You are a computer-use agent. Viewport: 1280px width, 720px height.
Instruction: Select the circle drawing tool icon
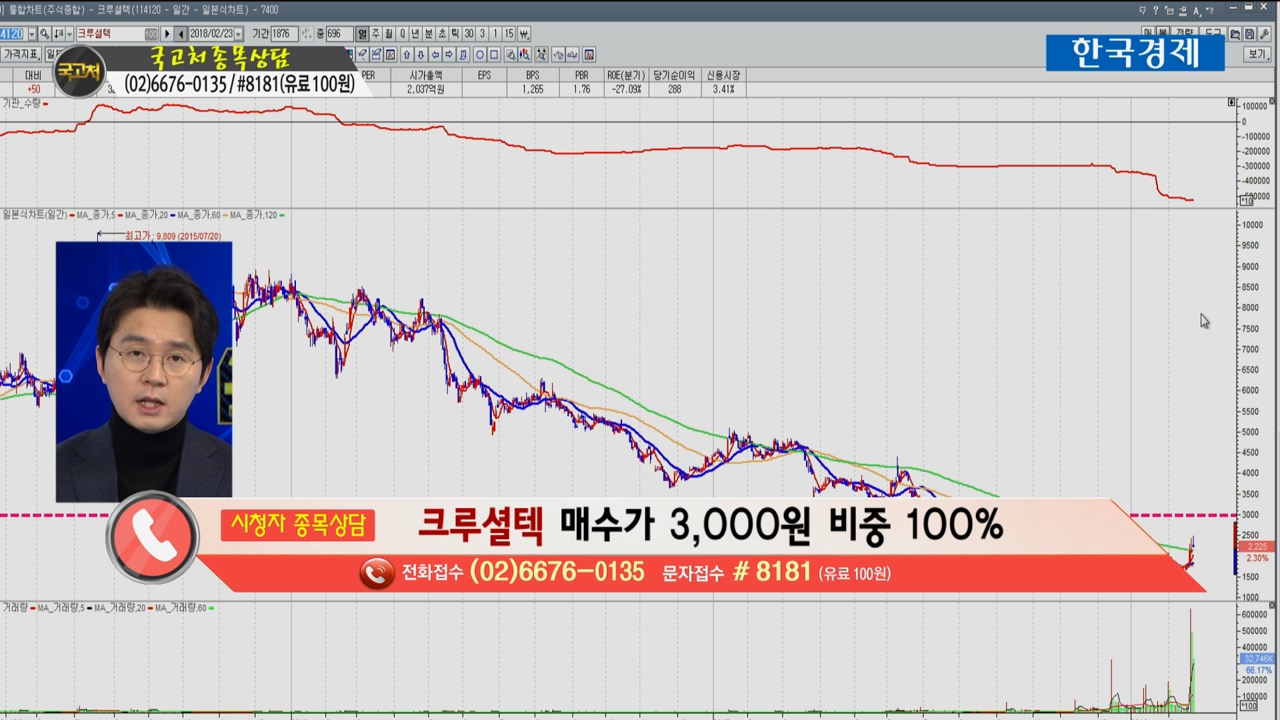[480, 54]
